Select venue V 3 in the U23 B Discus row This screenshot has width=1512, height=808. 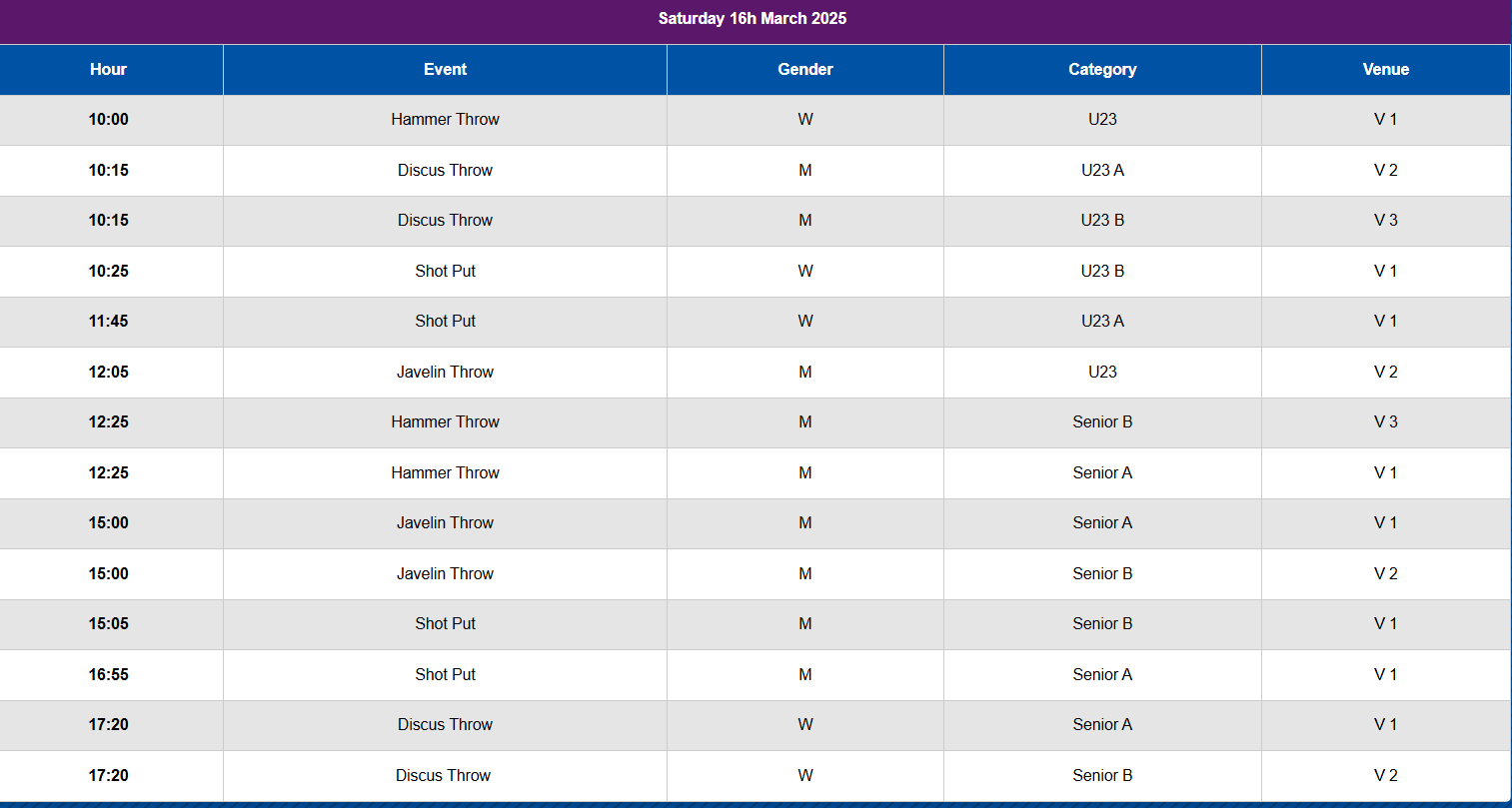pos(1385,220)
